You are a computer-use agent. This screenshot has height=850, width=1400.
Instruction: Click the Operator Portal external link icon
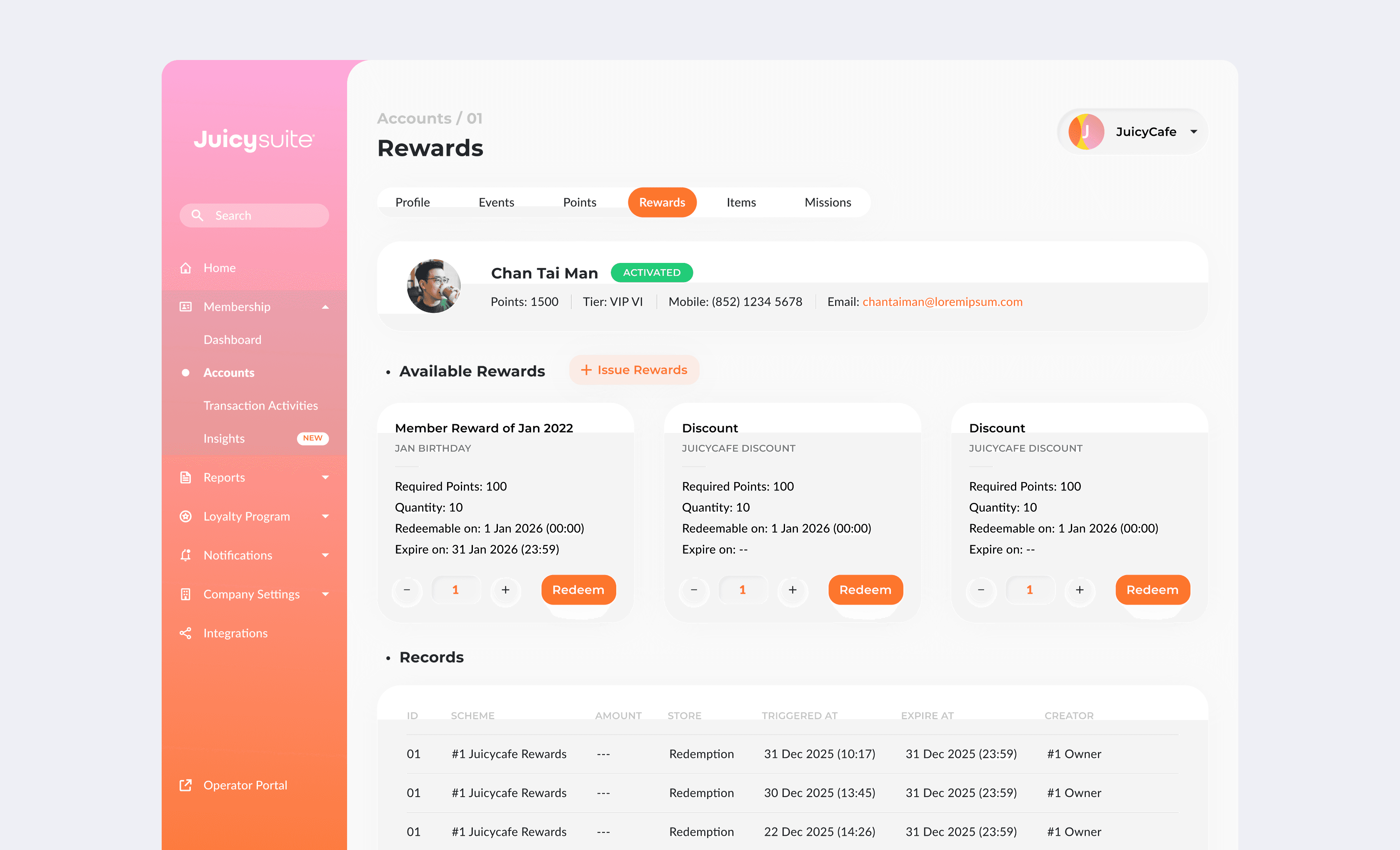click(x=185, y=785)
